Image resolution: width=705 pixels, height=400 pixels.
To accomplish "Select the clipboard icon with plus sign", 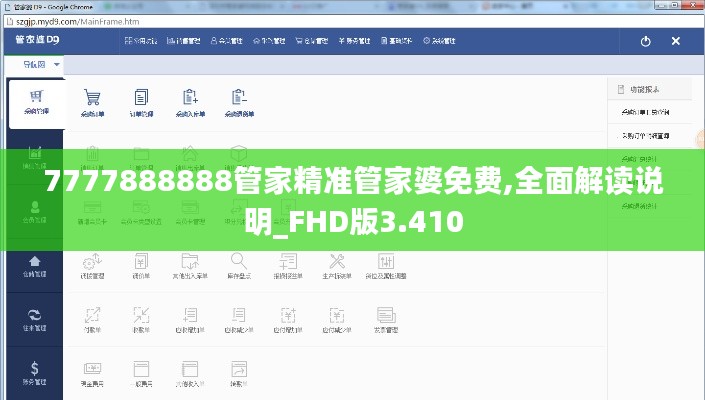I will [190, 98].
